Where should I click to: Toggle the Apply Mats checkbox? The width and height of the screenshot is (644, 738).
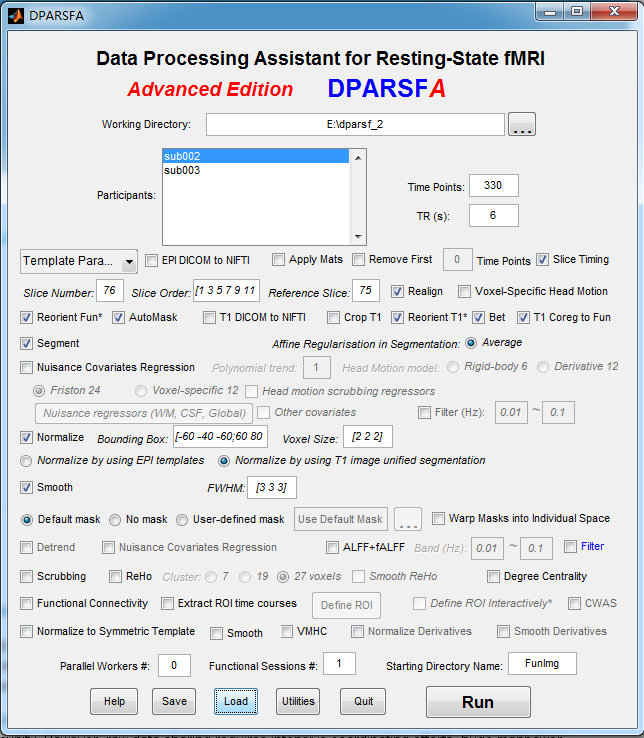(x=278, y=259)
